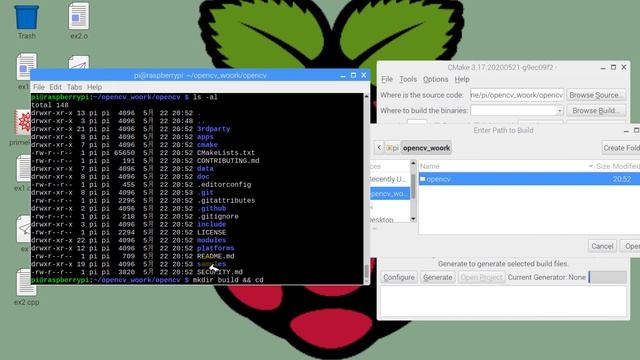Select the opencv folder row
The width and height of the screenshot is (640, 360).
[529, 179]
